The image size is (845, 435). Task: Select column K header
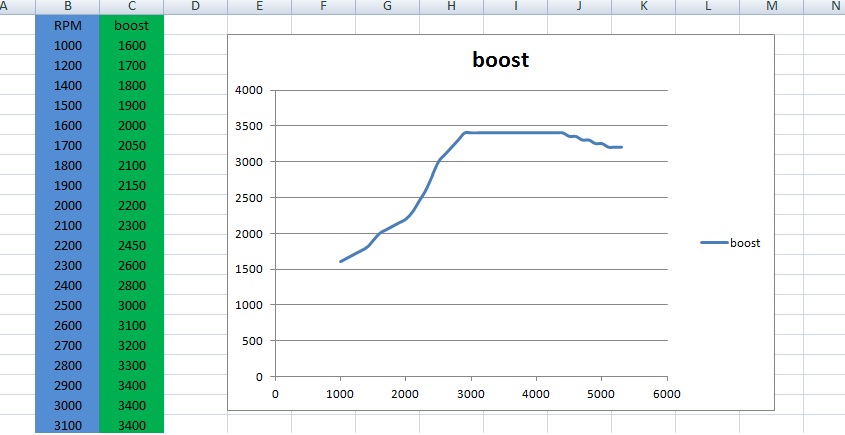(643, 6)
